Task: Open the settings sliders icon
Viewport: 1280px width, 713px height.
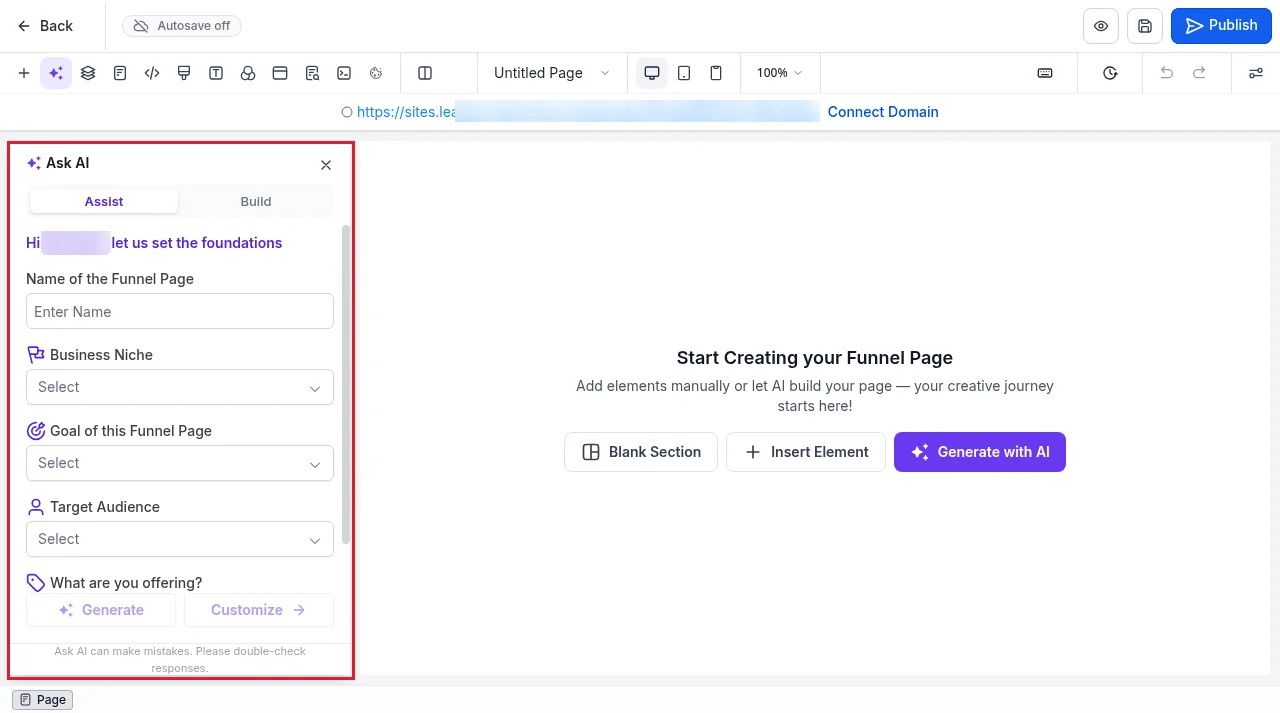Action: [1255, 73]
